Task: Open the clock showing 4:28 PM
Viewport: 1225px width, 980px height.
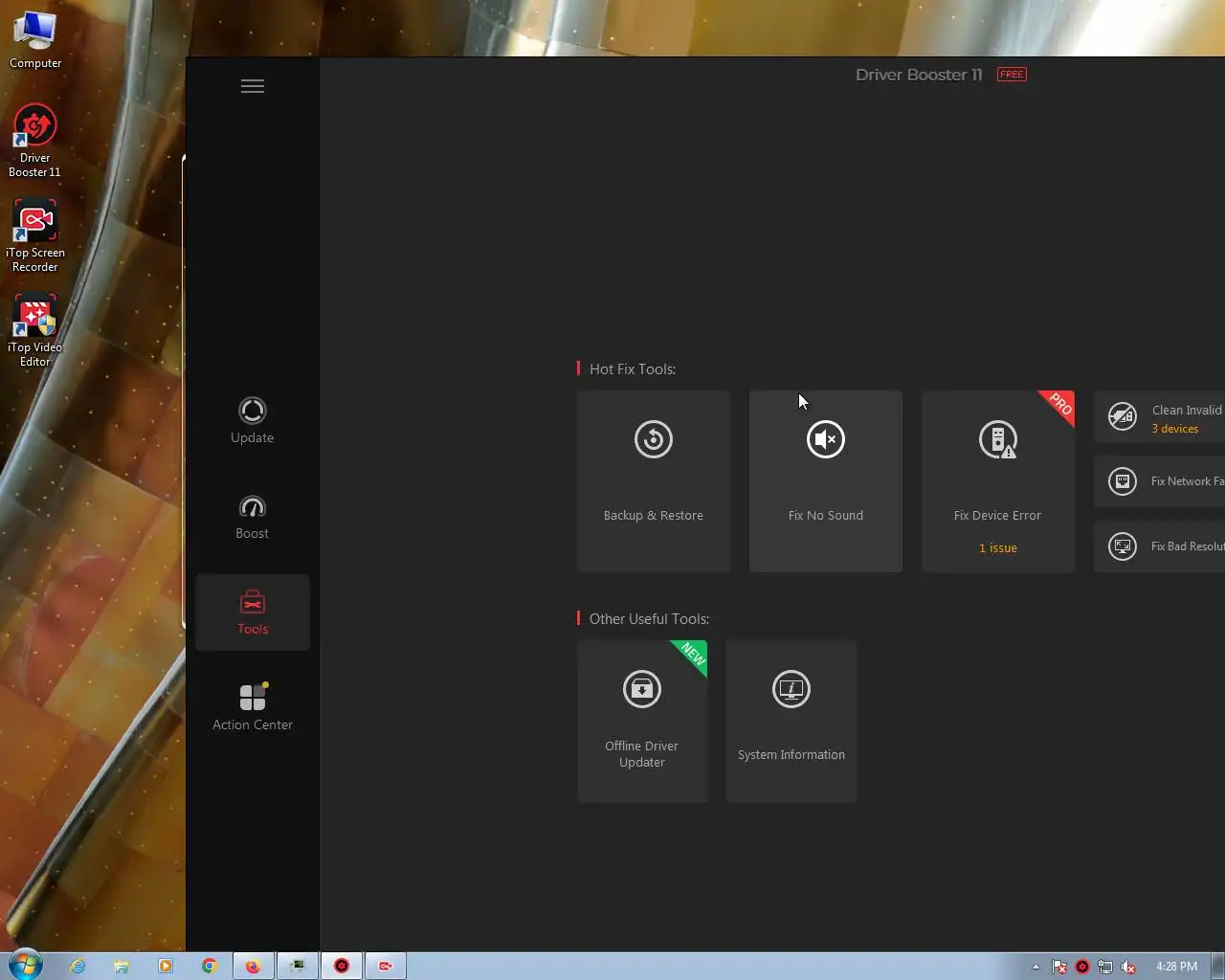Action: coord(1176,967)
